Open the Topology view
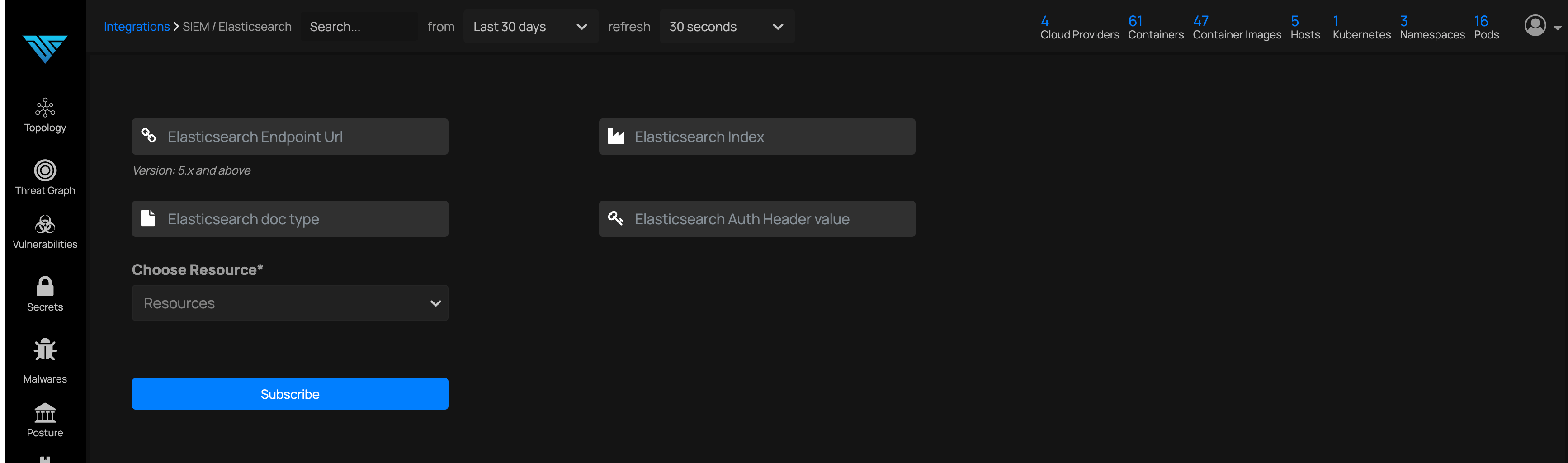The height and width of the screenshot is (463, 1568). 45,116
